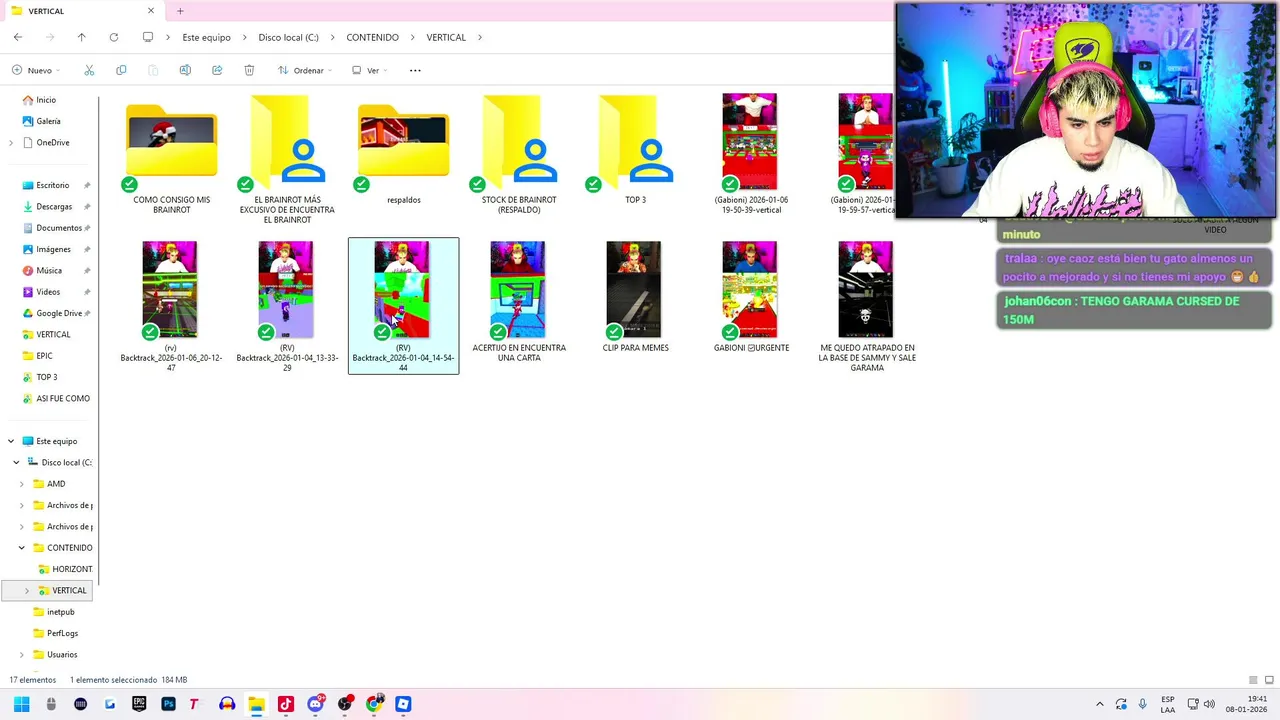Screen dimensions: 1280x720
Task: Click the Rename icon in toolbar
Action: click(x=185, y=70)
